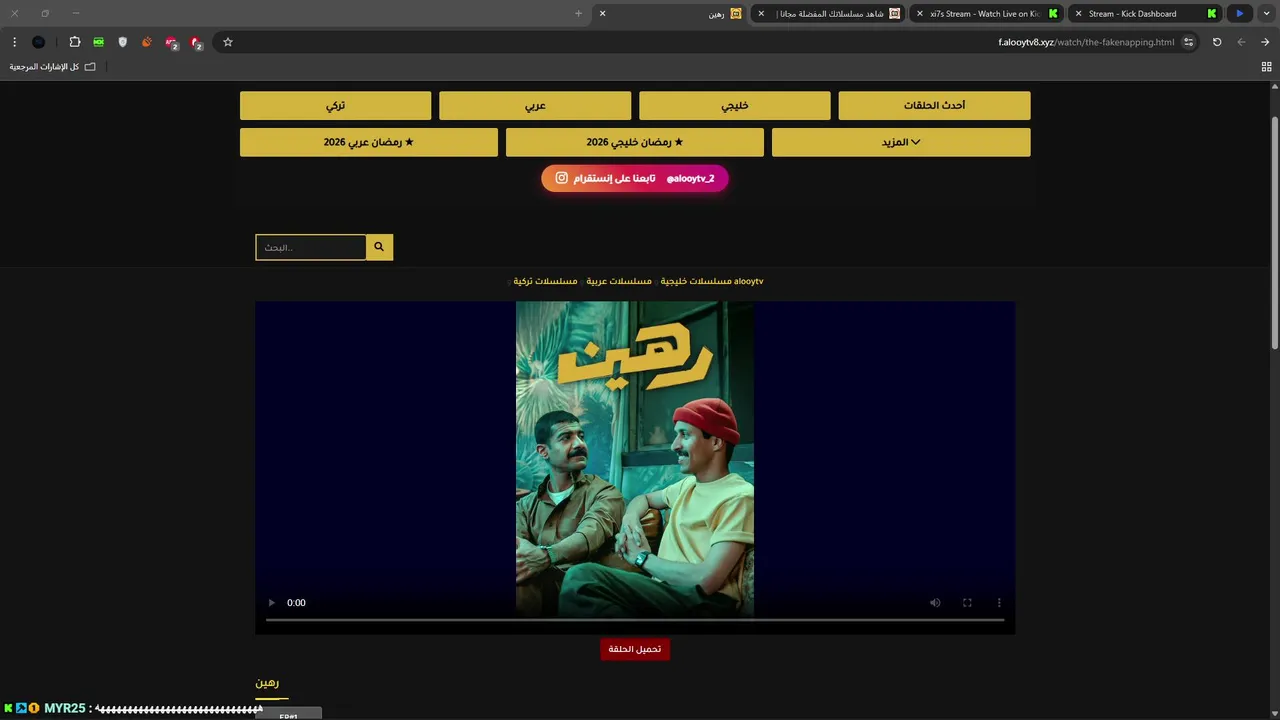
Task: Open the alooytv breadcrumb link
Action: click(749, 281)
